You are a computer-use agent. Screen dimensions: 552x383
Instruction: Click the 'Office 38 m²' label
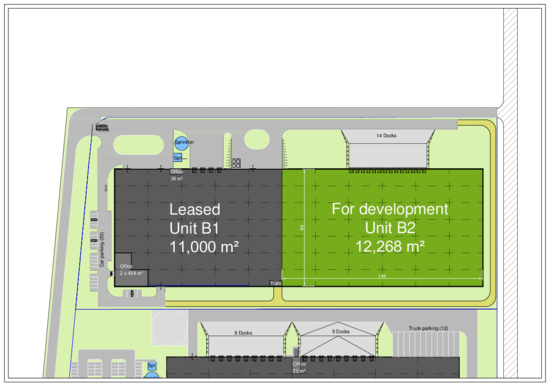176,175
